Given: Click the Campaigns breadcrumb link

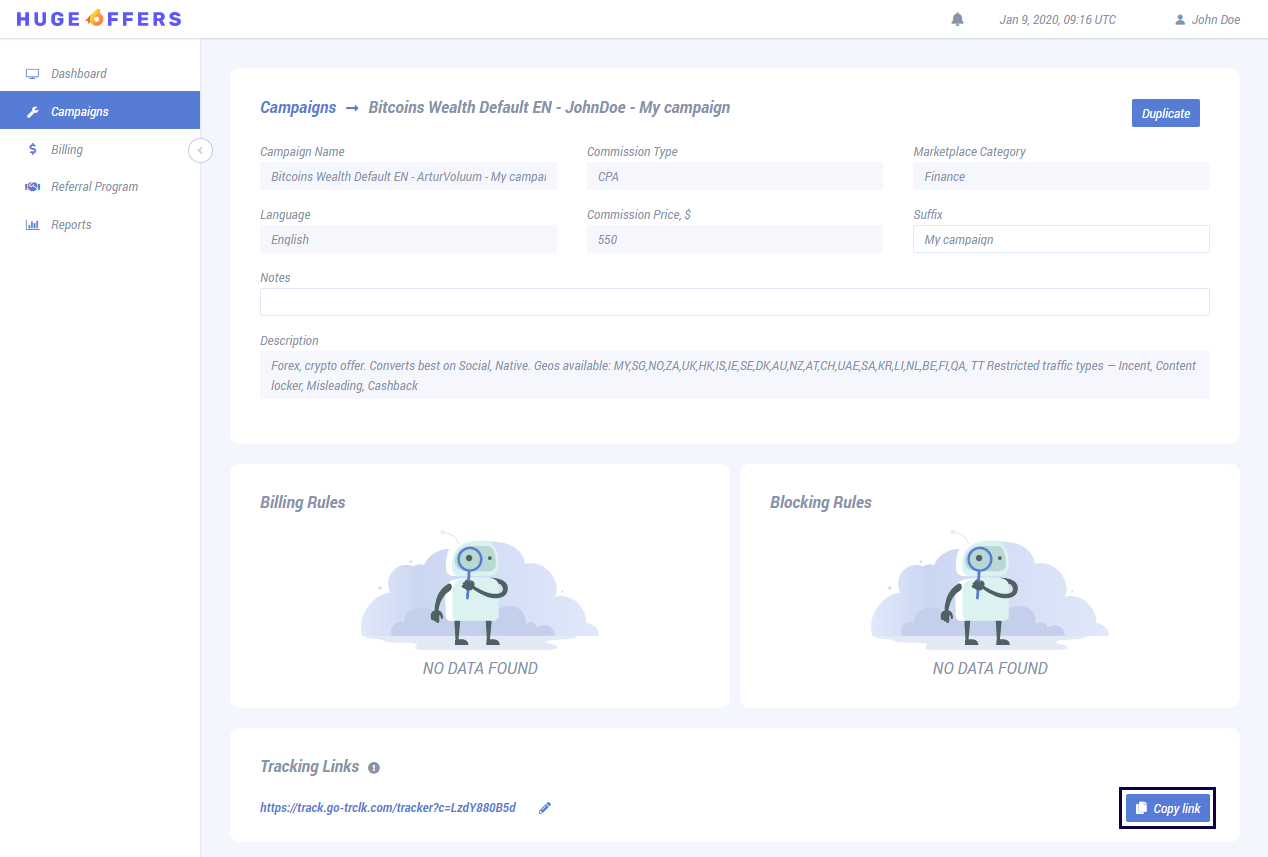Looking at the screenshot, I should coord(298,107).
